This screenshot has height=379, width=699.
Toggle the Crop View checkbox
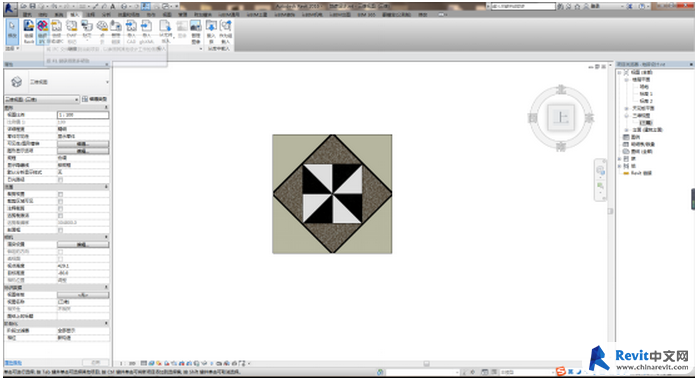pos(60,194)
